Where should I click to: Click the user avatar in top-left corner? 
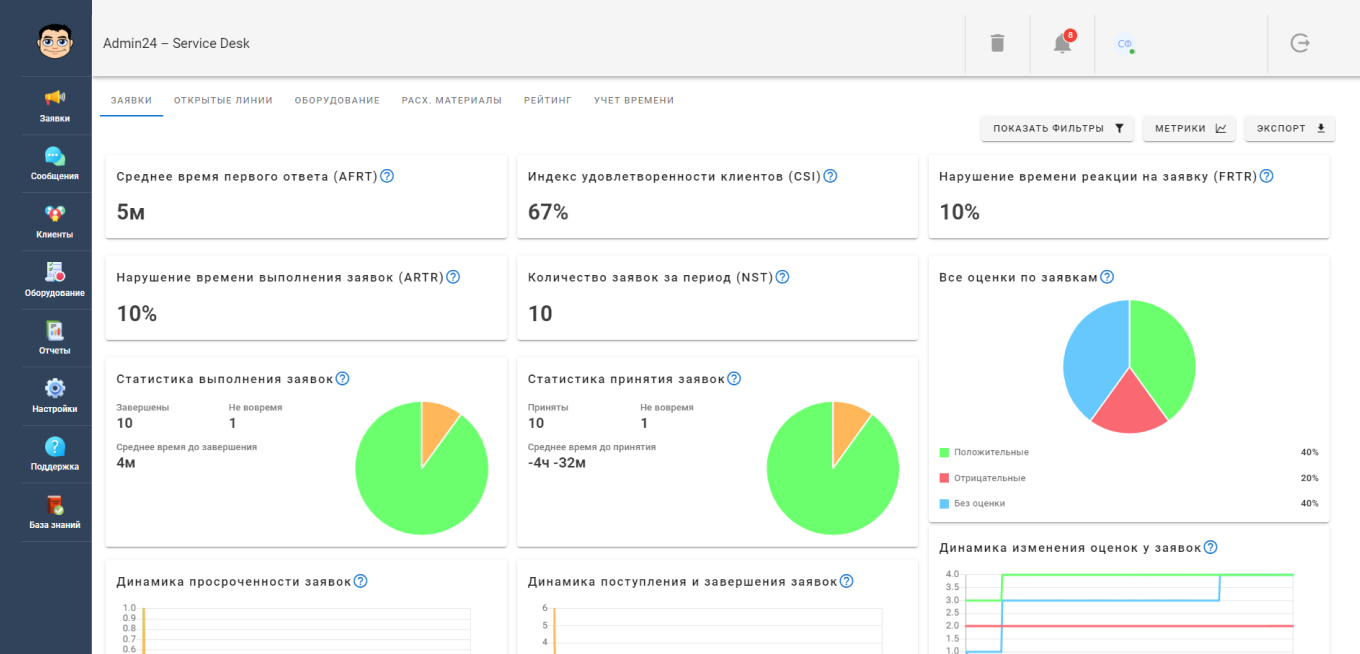coord(55,41)
